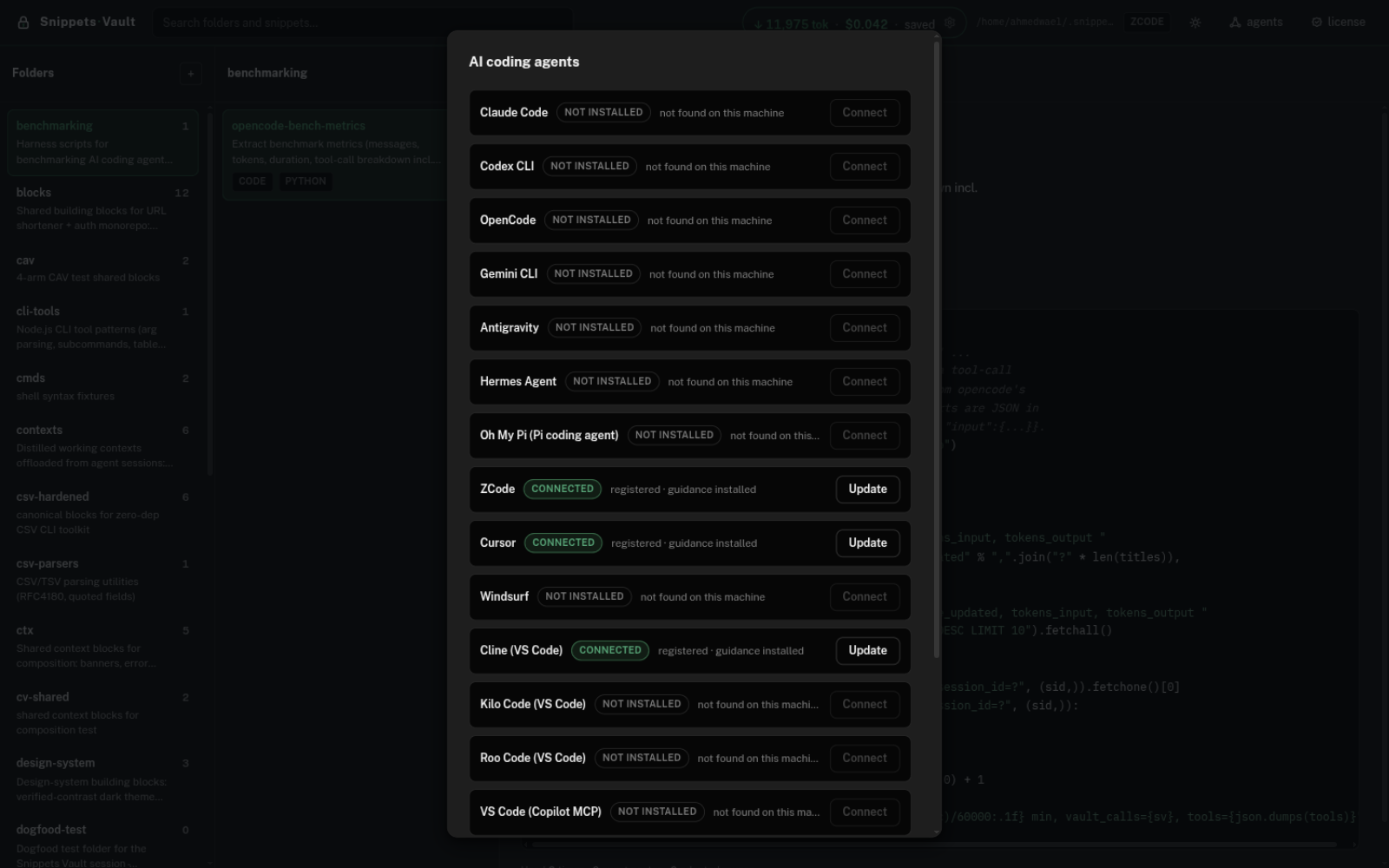Open the settings gear beside saved tokens

(x=950, y=23)
